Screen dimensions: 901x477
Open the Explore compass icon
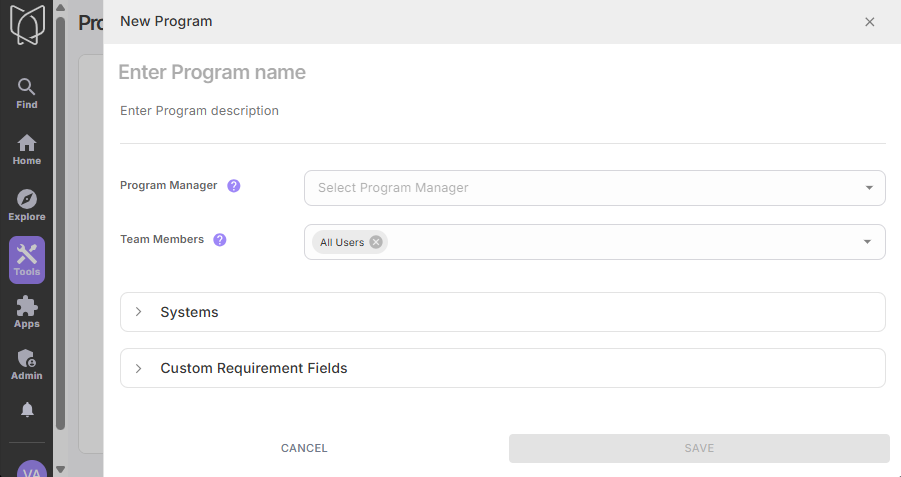coord(27,199)
